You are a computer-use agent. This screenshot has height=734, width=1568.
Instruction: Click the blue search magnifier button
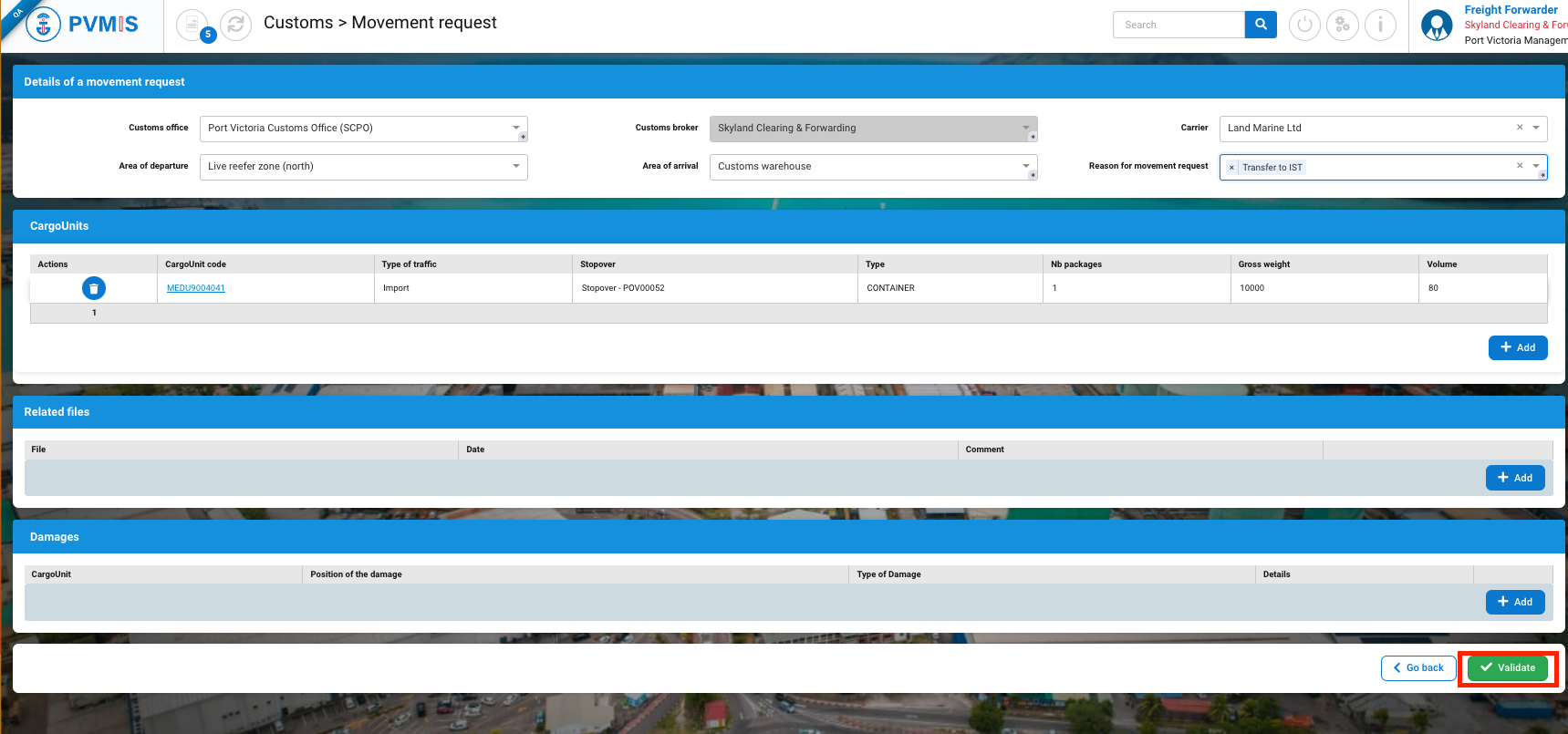1261,25
